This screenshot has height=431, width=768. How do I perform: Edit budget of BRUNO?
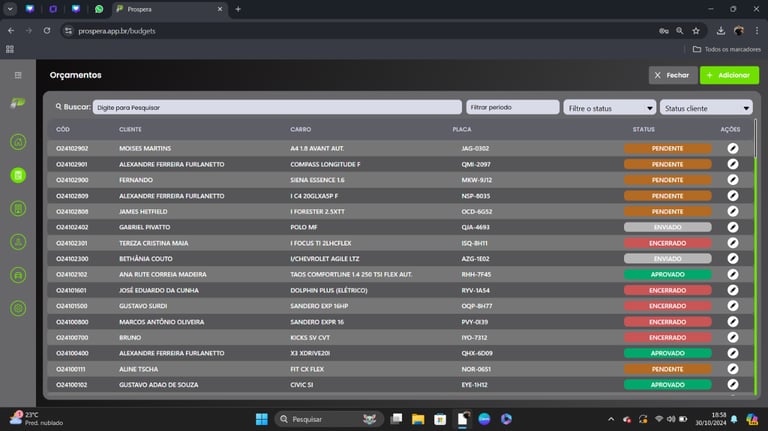coord(733,337)
